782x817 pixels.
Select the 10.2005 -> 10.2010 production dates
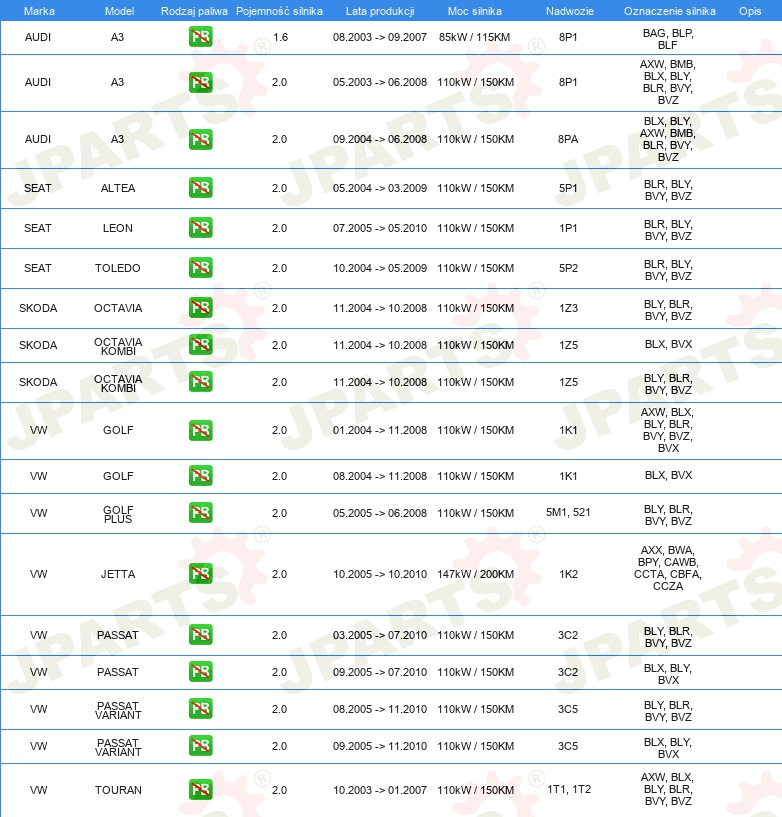380,574
